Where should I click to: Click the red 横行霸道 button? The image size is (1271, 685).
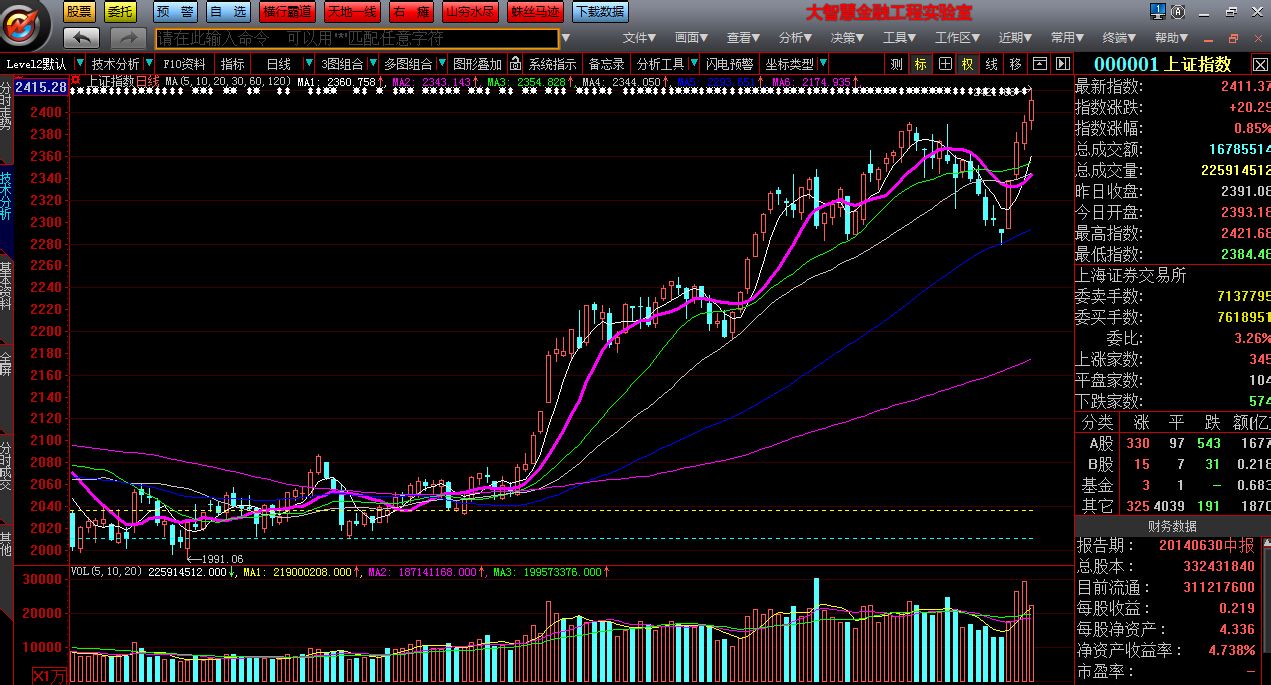click(286, 12)
